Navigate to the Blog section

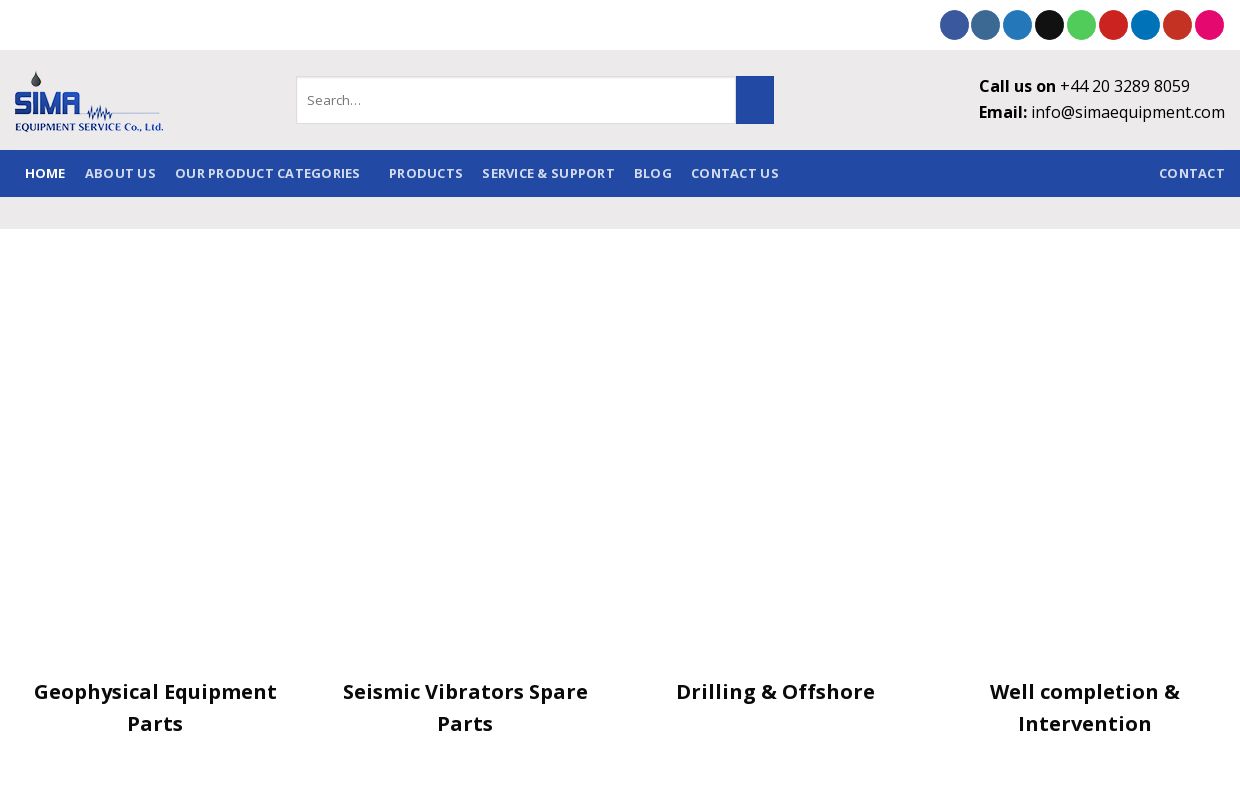(x=653, y=173)
